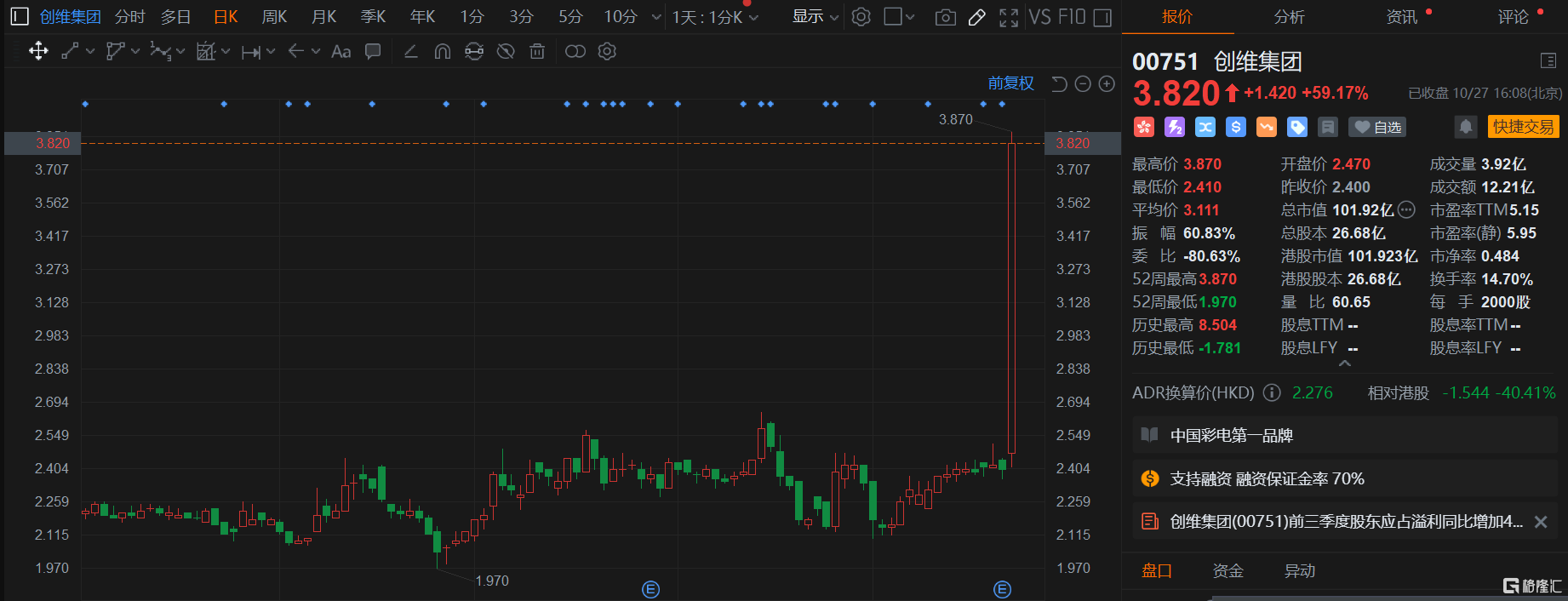Switch to 多日 multi-day chart
This screenshot has width=1568, height=601.
pyautogui.click(x=176, y=17)
